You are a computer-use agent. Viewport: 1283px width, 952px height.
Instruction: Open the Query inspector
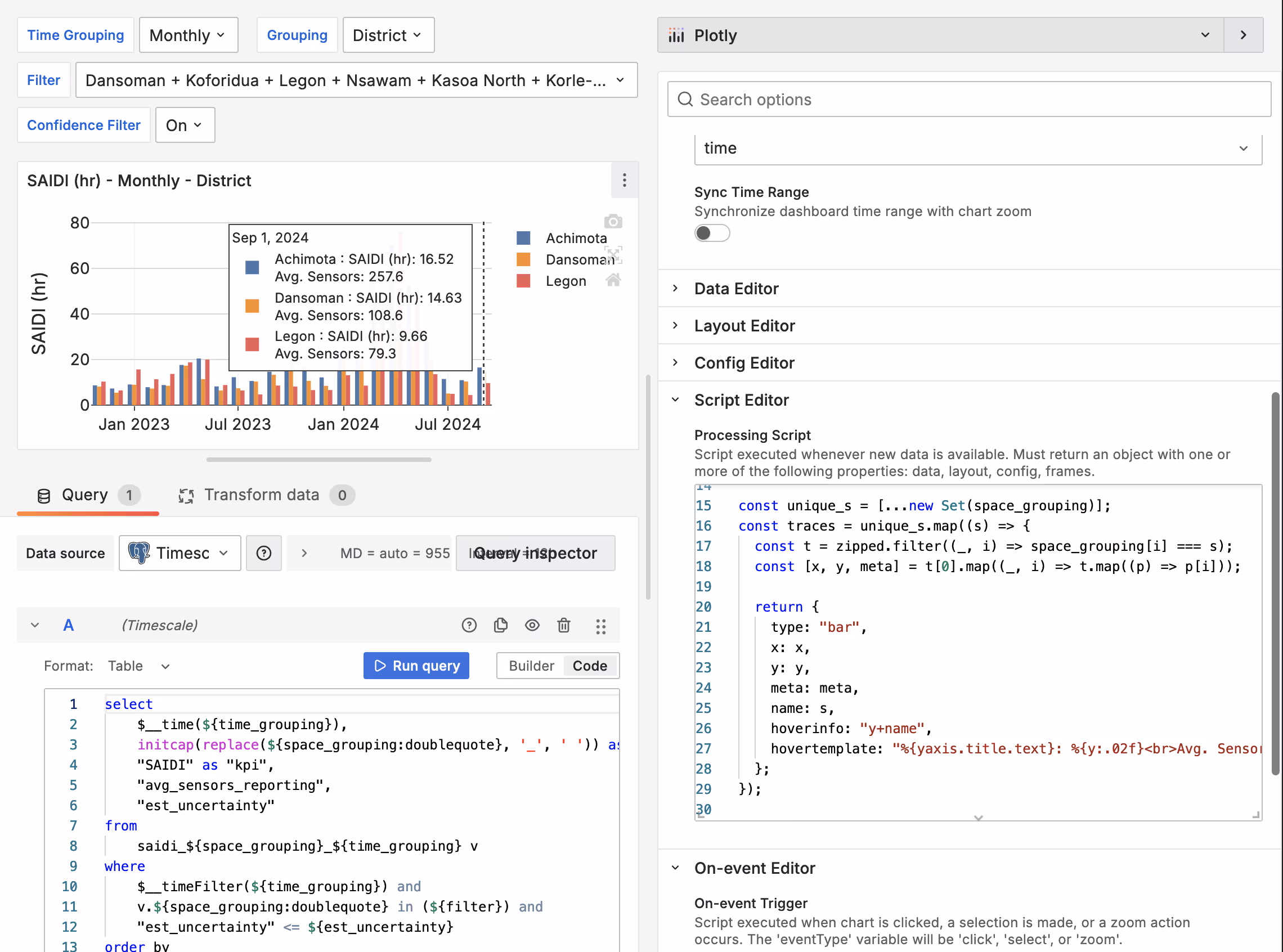pyautogui.click(x=536, y=553)
